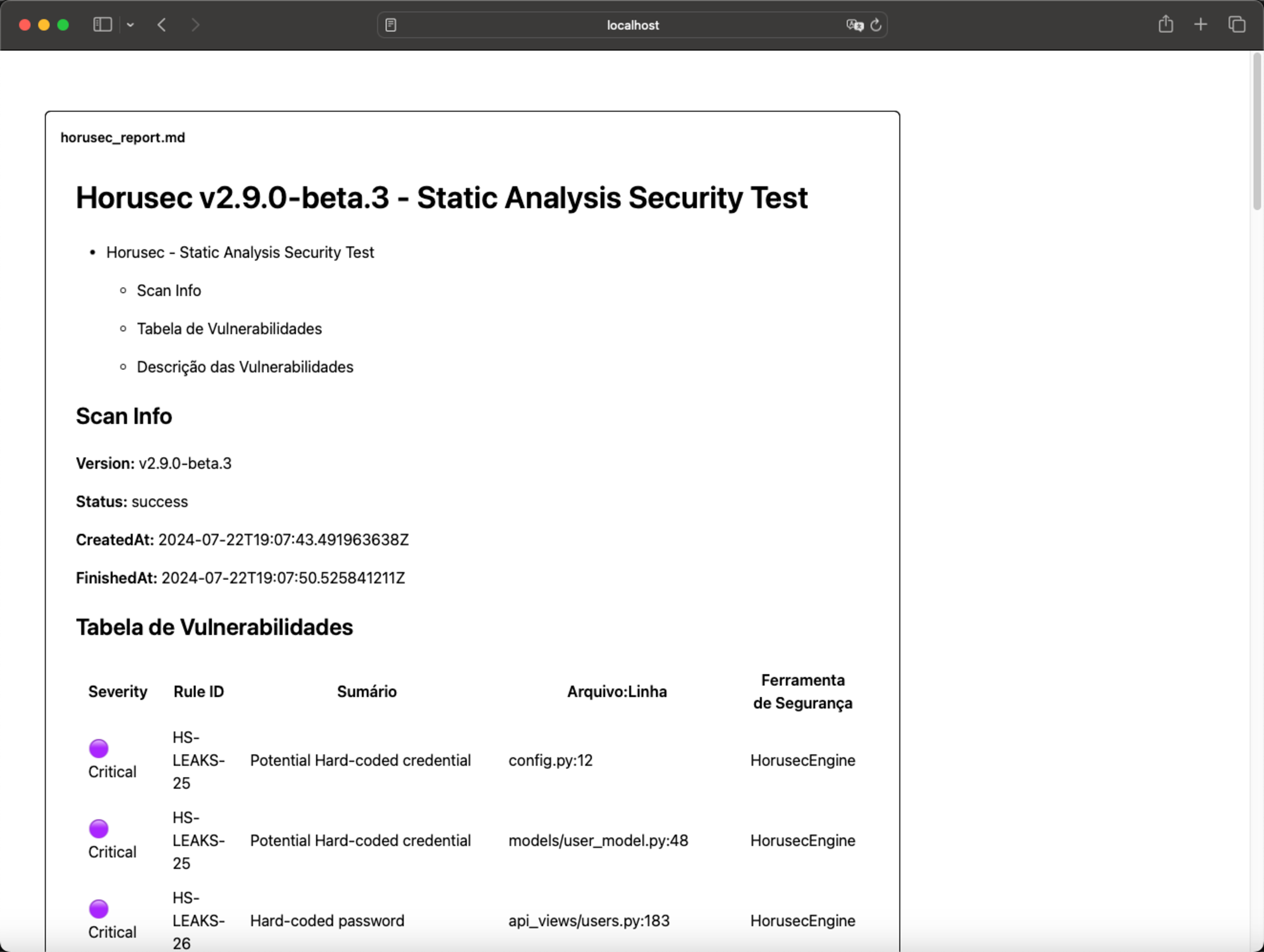The height and width of the screenshot is (952, 1264).
Task: Go back to previous page
Action: (162, 24)
